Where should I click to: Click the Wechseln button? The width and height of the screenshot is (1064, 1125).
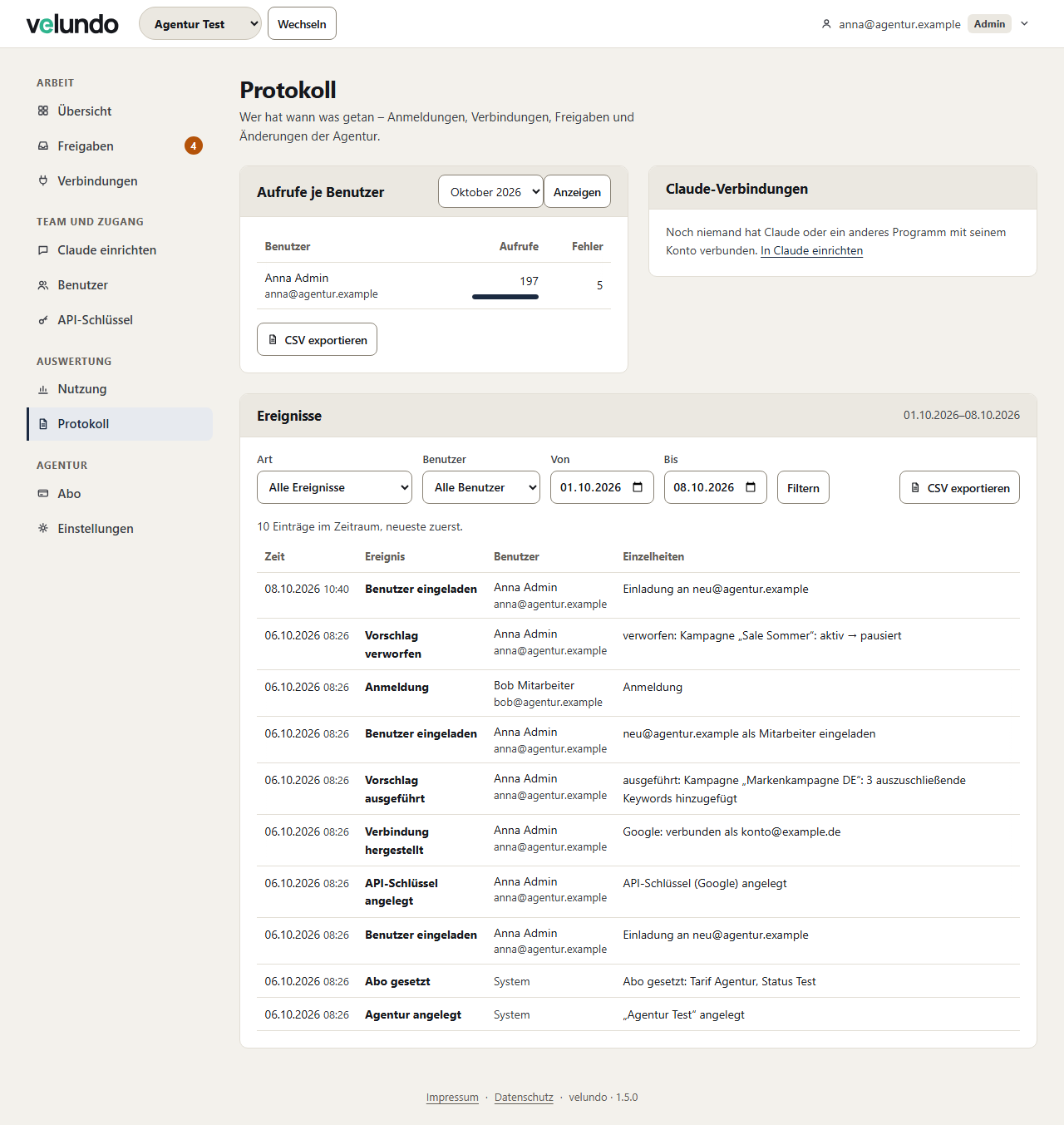302,23
